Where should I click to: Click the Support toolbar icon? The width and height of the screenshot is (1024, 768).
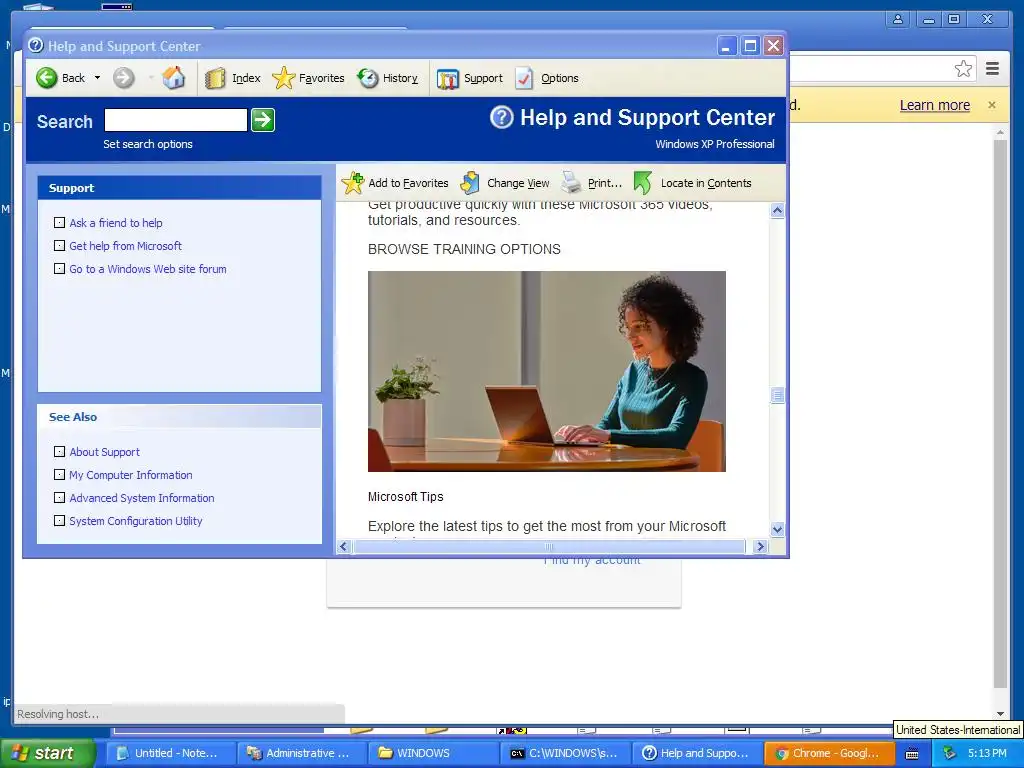(448, 78)
